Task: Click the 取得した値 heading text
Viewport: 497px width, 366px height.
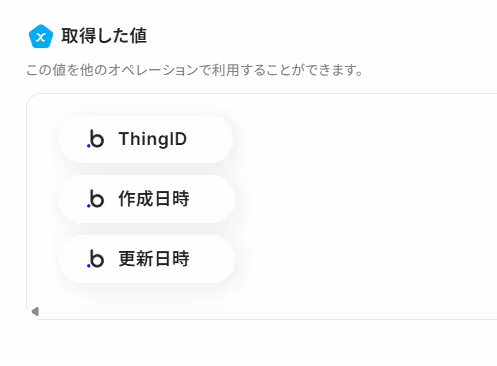Action: 104,36
